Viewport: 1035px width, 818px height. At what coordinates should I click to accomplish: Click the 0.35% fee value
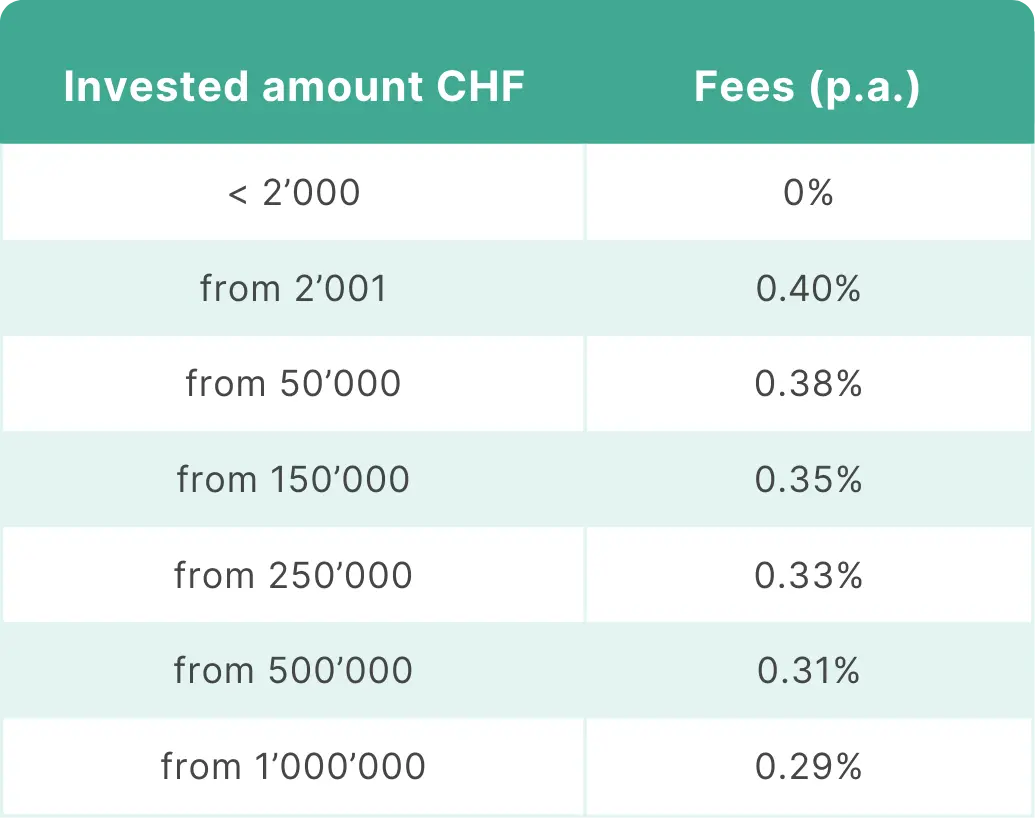click(808, 480)
